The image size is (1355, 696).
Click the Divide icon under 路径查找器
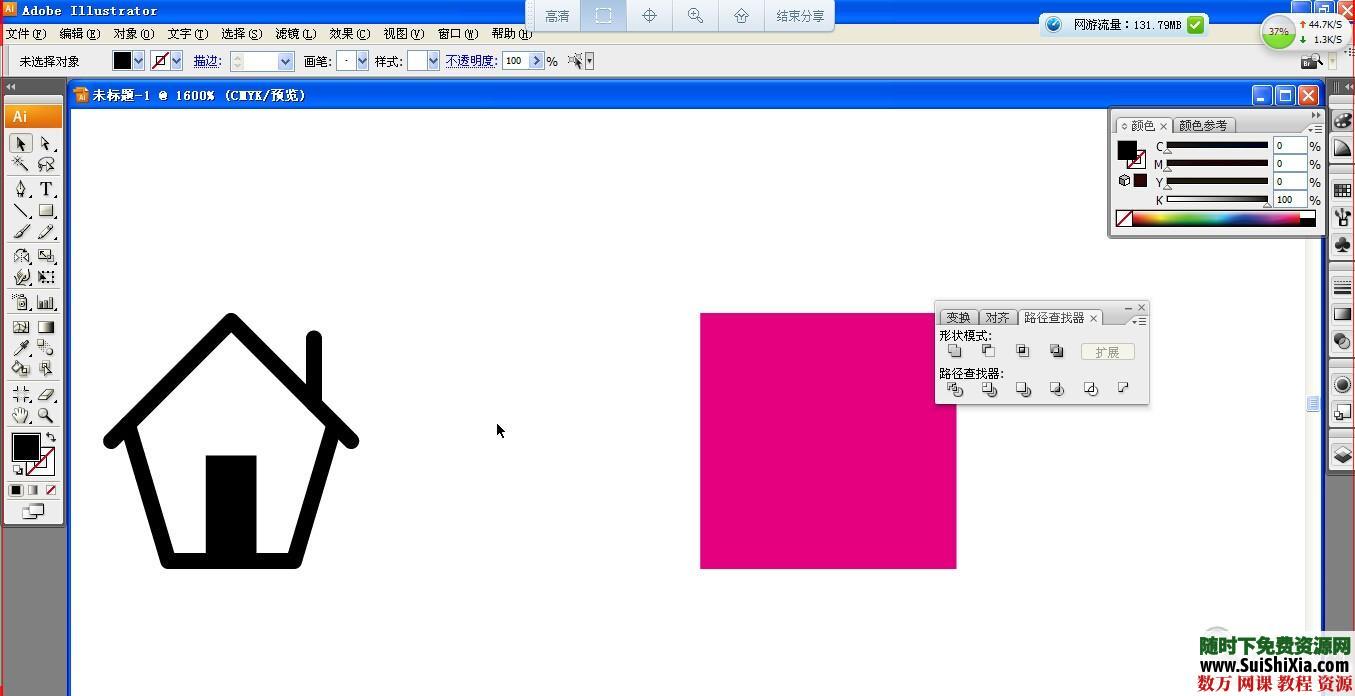coord(955,389)
